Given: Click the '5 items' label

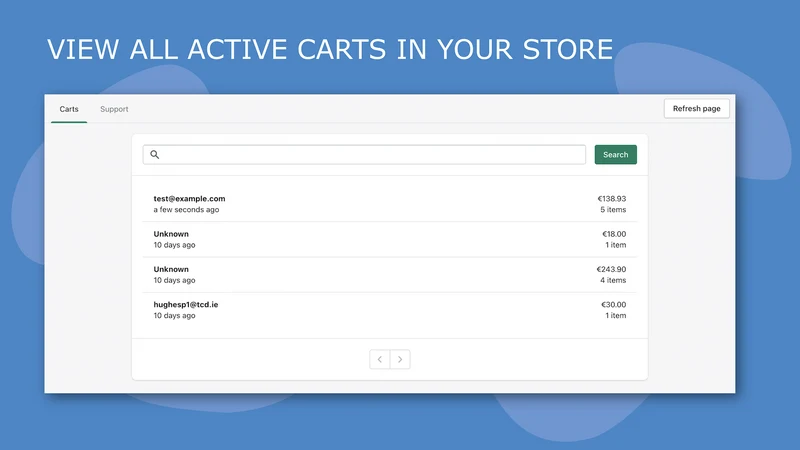Looking at the screenshot, I should tap(613, 210).
